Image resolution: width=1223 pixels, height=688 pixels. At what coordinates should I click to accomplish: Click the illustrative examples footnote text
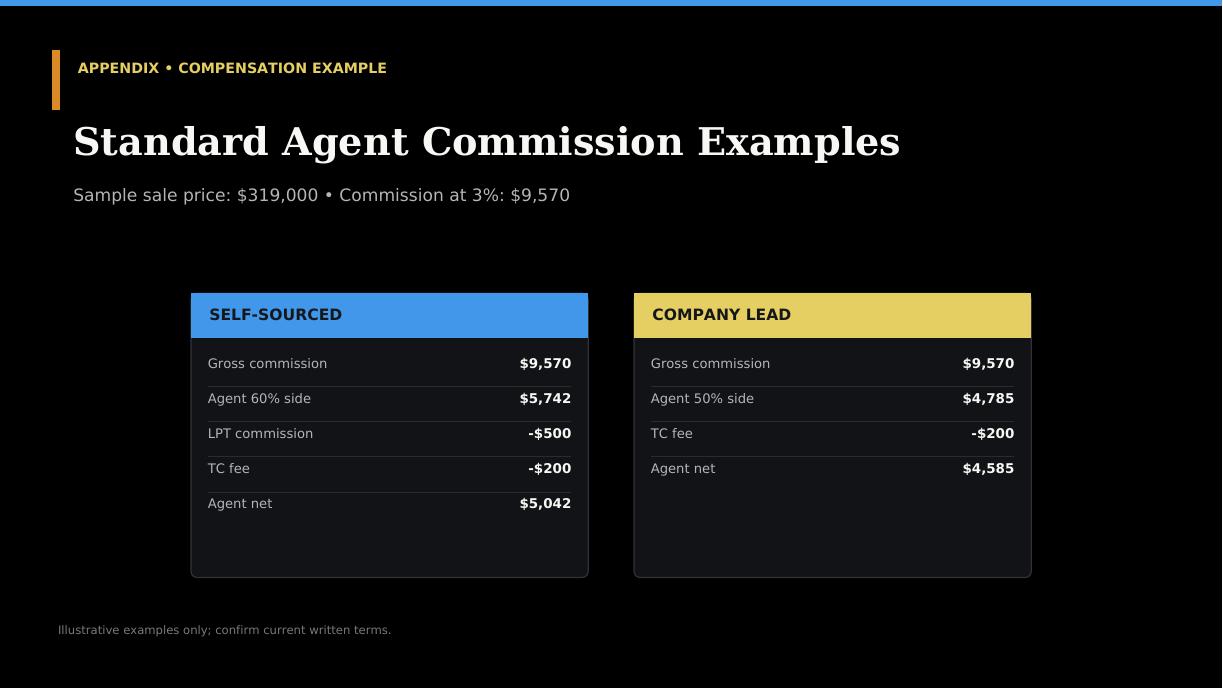(x=225, y=630)
